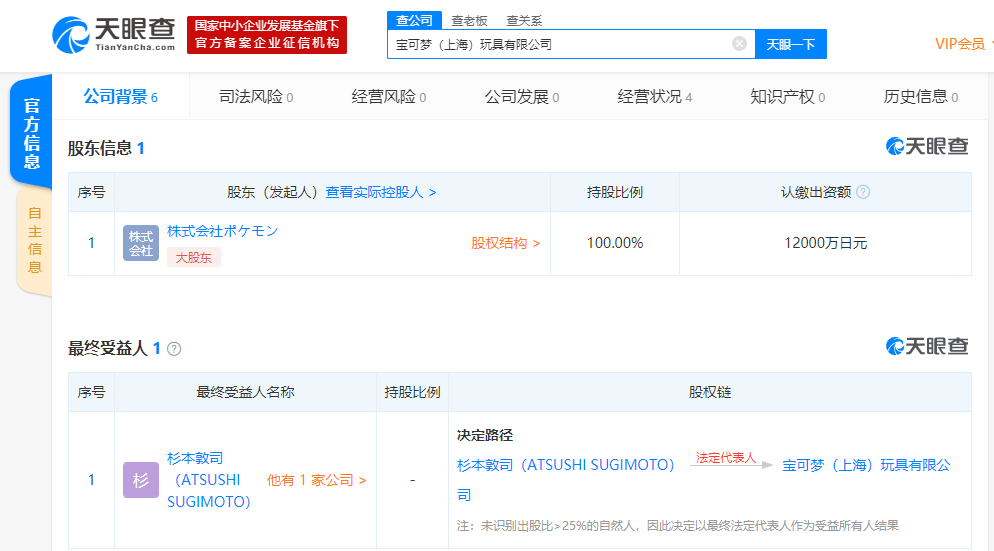This screenshot has width=994, height=551.
Task: Click the 大股东 tag
Action: tap(193, 257)
